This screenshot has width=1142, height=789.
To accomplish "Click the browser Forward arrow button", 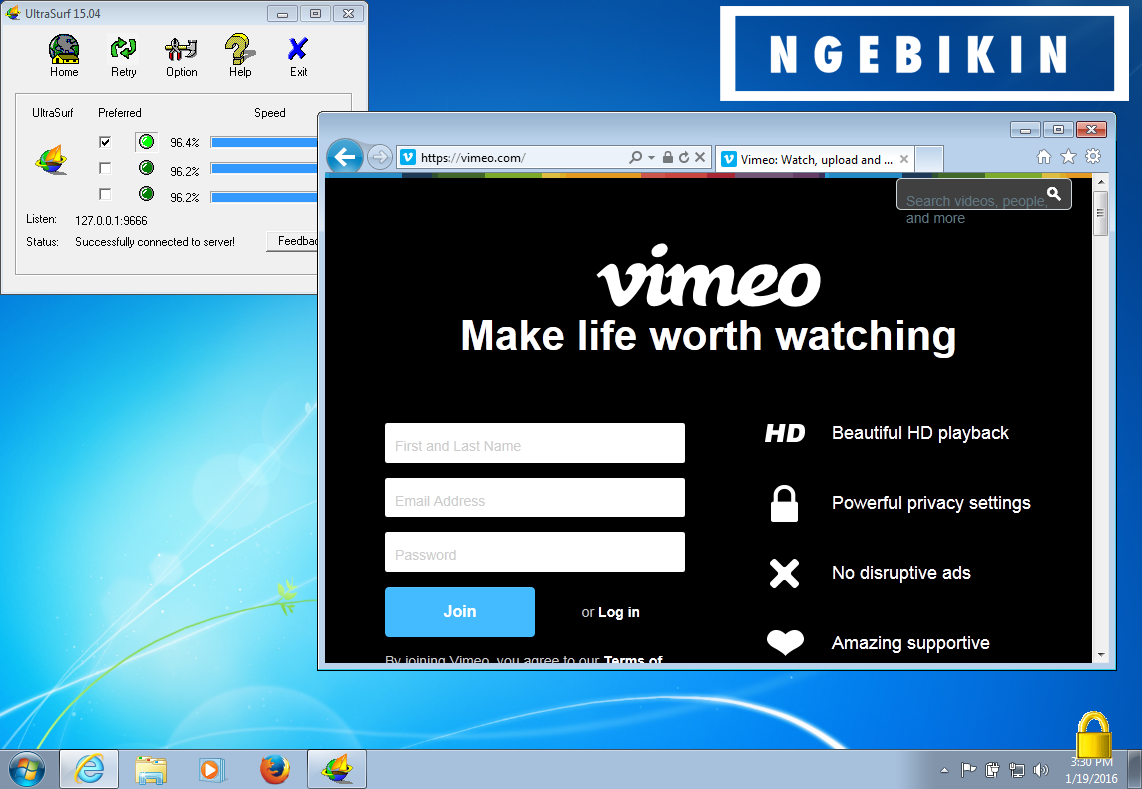I will pos(379,157).
